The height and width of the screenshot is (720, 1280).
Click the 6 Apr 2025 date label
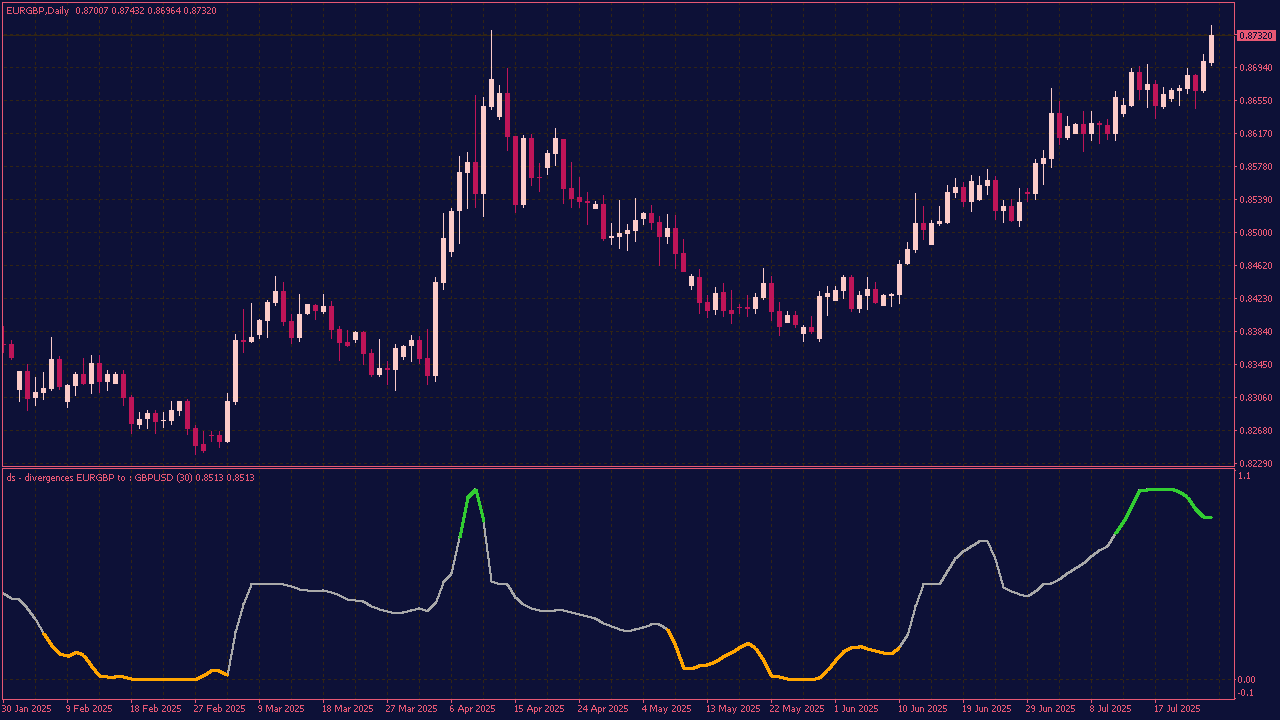[472, 709]
